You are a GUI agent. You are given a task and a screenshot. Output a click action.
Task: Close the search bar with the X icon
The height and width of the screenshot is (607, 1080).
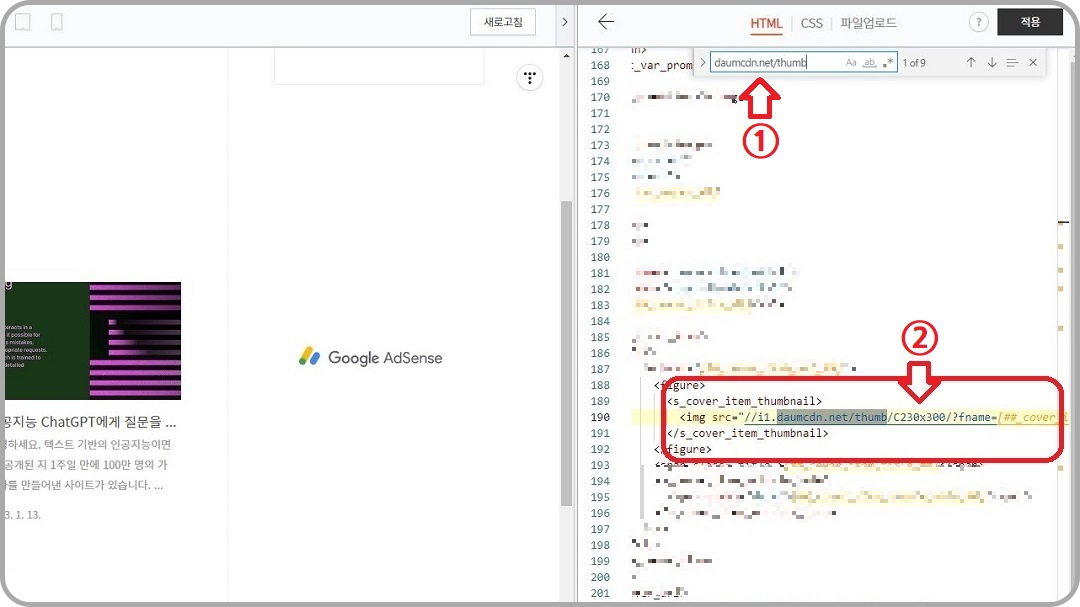(x=1033, y=62)
